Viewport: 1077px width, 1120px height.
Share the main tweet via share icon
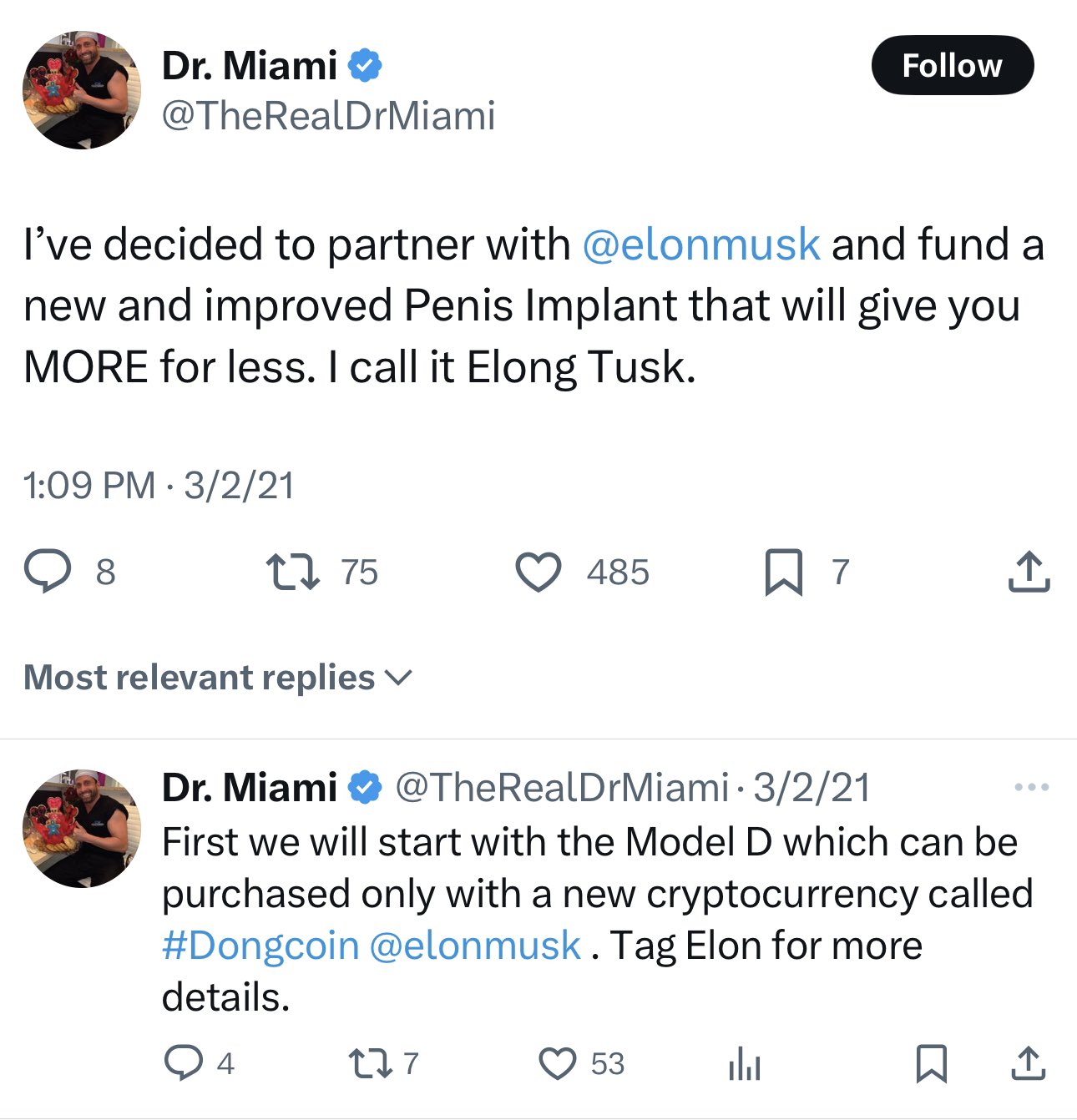coord(1029,573)
